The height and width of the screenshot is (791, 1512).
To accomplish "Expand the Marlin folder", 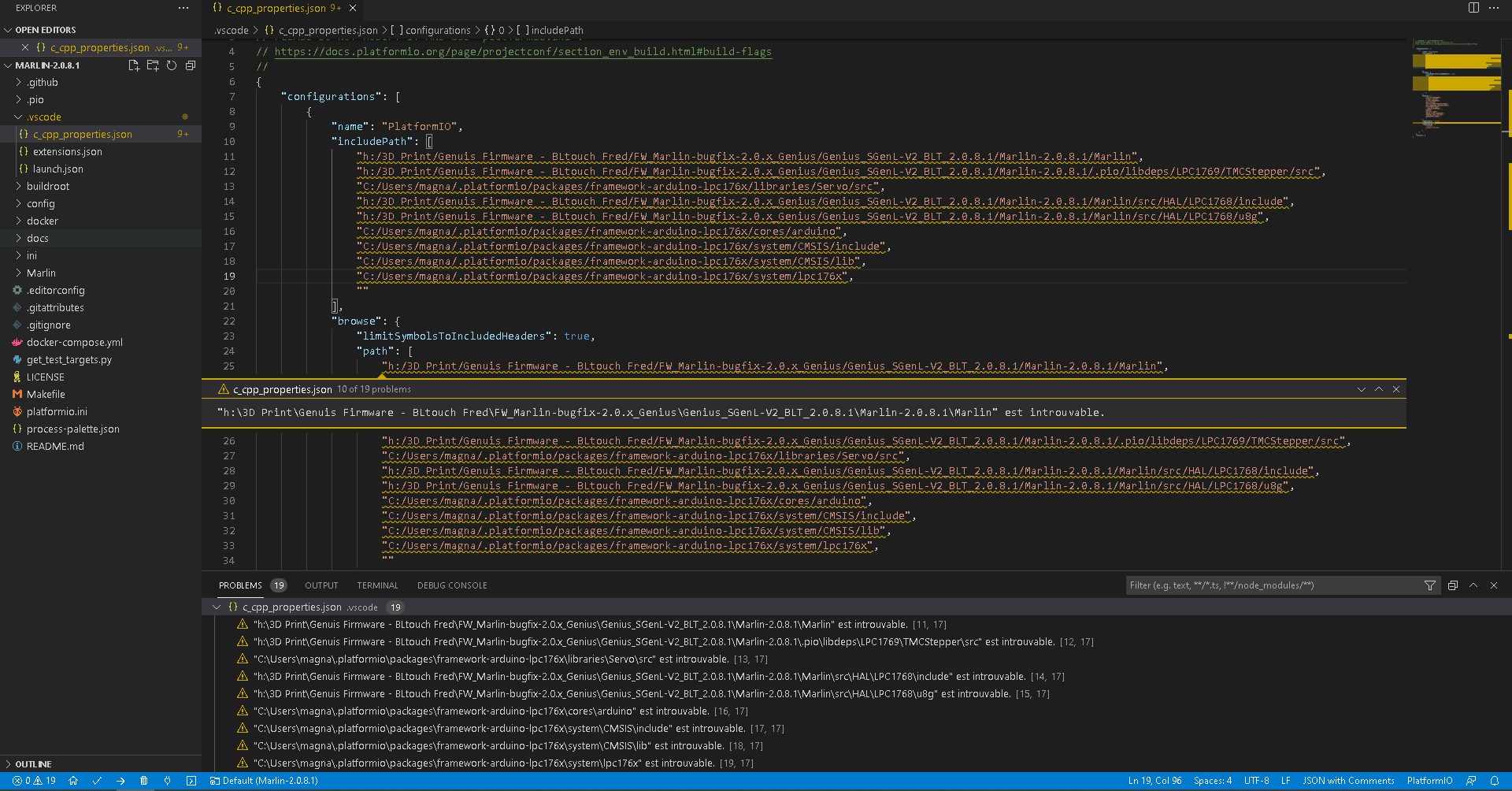I will point(41,273).
